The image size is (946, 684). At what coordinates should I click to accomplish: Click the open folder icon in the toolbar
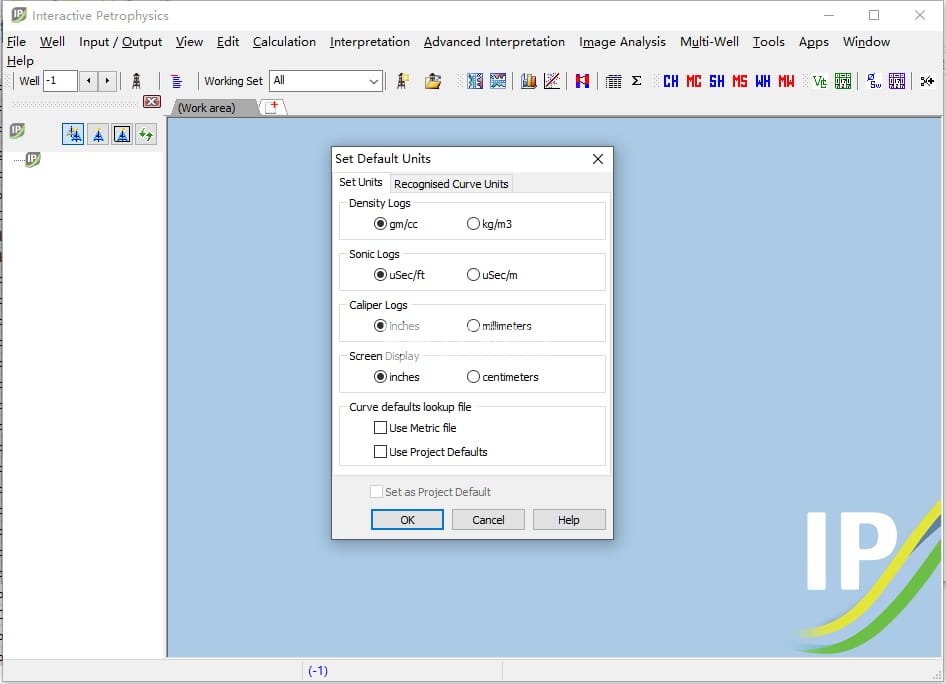(433, 81)
